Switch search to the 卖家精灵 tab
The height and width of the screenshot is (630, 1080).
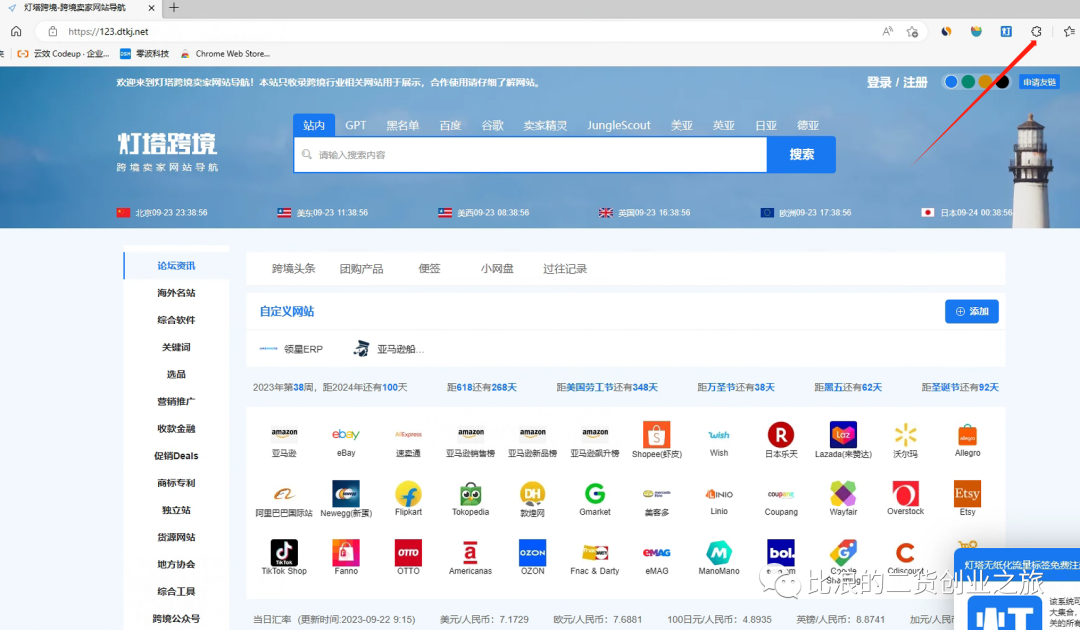(545, 125)
